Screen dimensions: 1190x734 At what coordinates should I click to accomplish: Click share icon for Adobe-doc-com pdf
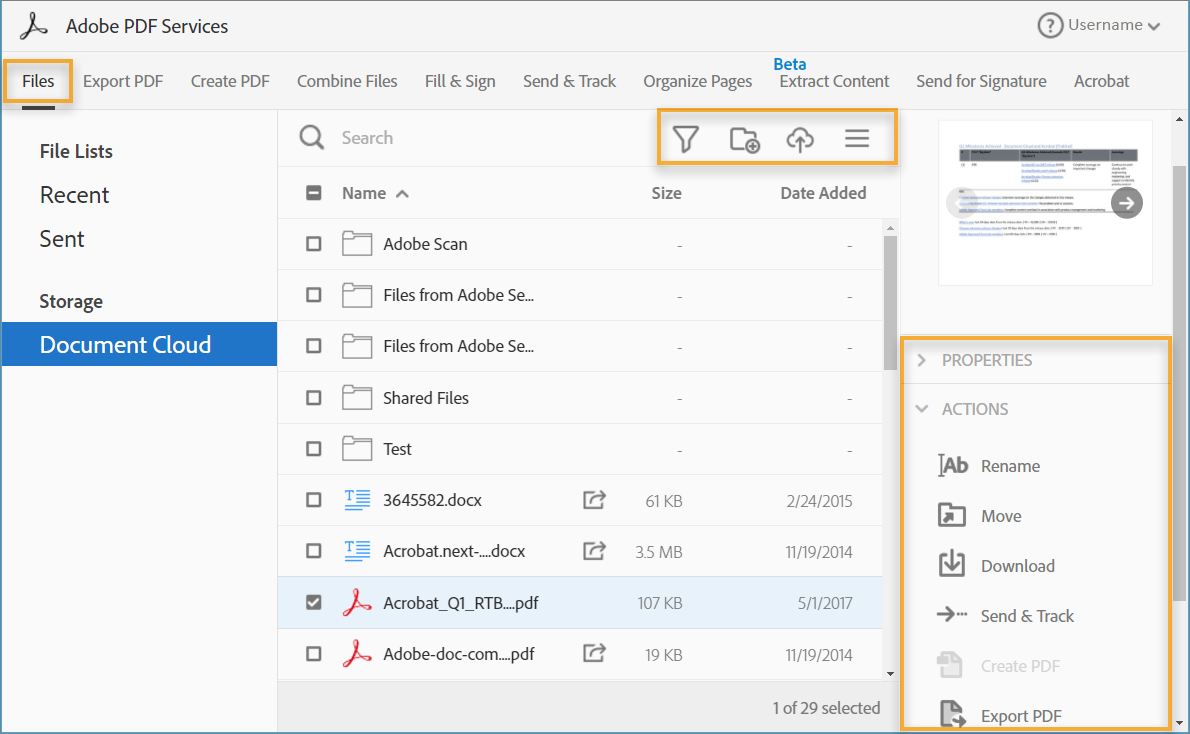(594, 653)
